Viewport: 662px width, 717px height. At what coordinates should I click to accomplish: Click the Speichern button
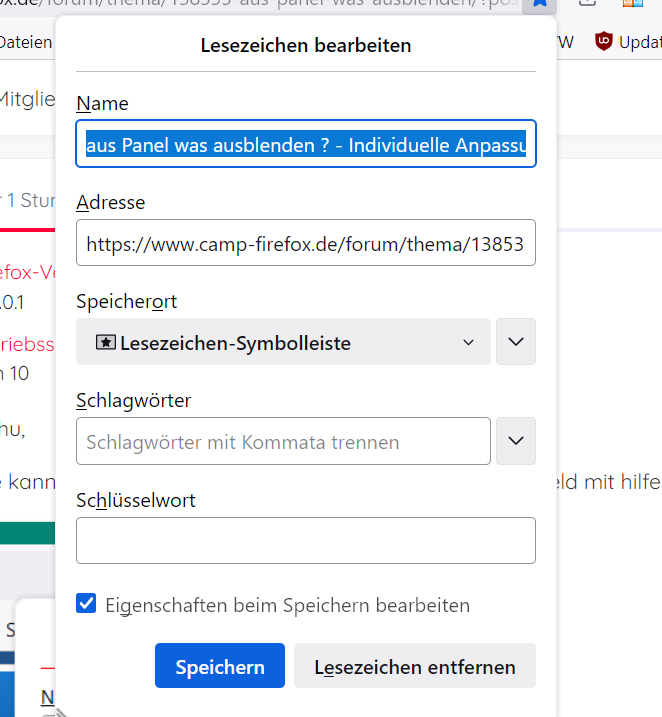(220, 666)
